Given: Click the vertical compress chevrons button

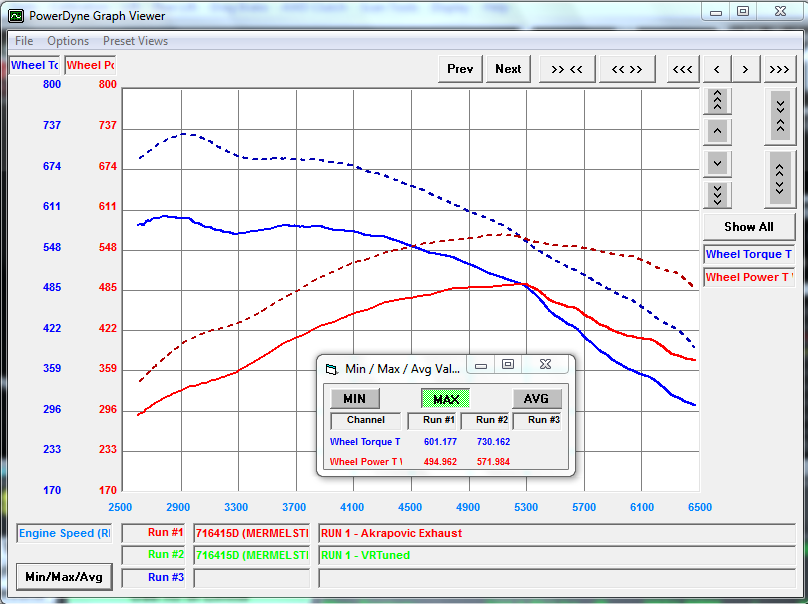Looking at the screenshot, I should pos(780,116).
